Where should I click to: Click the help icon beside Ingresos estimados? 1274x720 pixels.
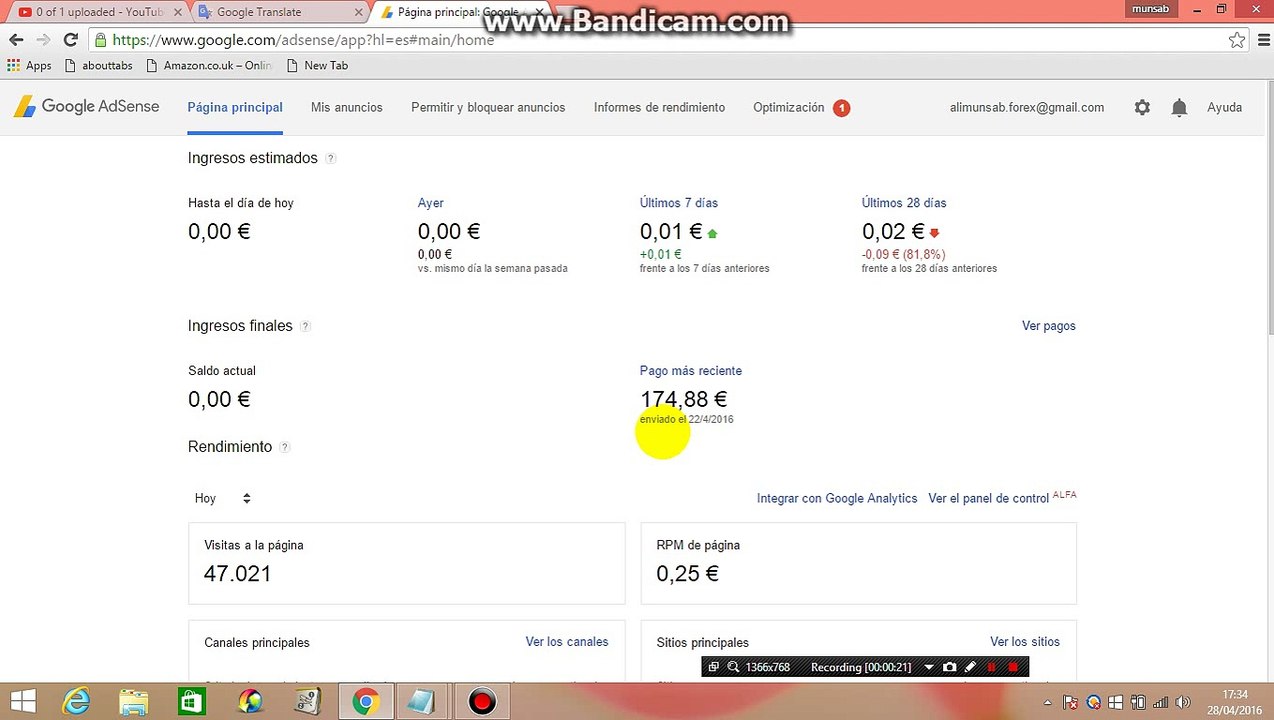click(x=331, y=158)
